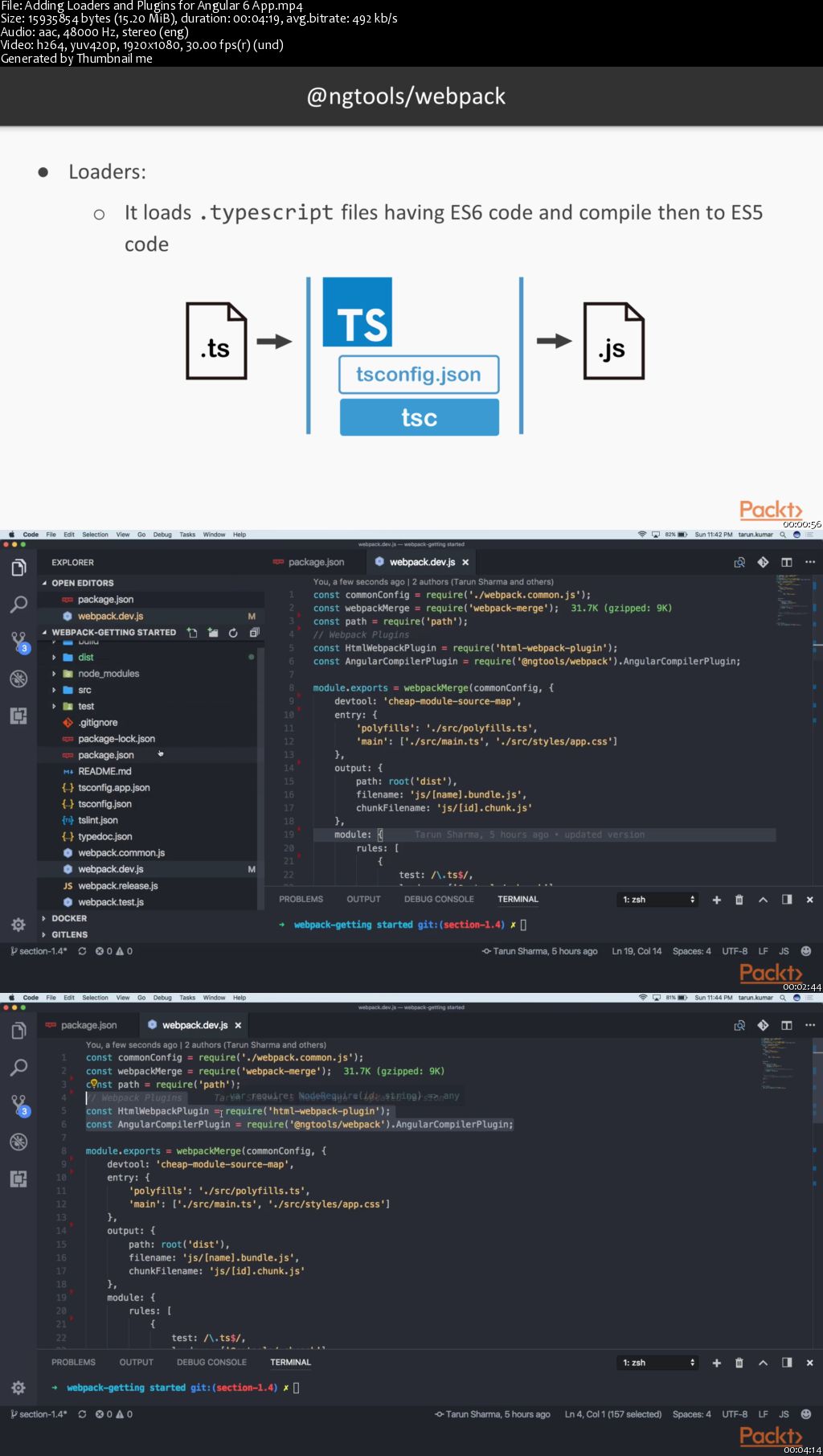Split the editor in 00:02:44 frame

click(x=787, y=562)
